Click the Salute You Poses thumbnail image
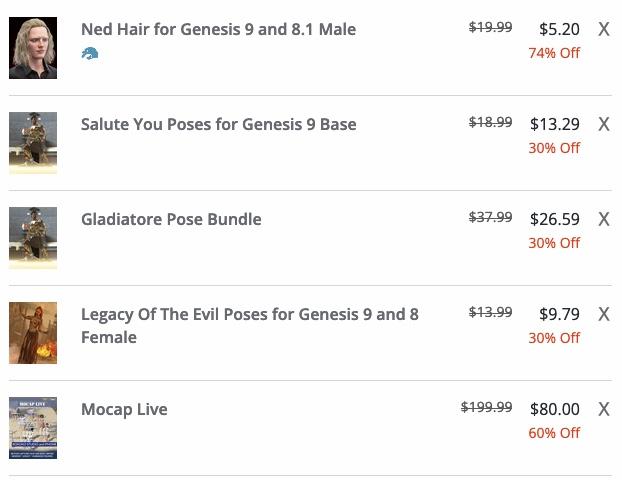Image resolution: width=622 pixels, height=480 pixels. tap(33, 143)
